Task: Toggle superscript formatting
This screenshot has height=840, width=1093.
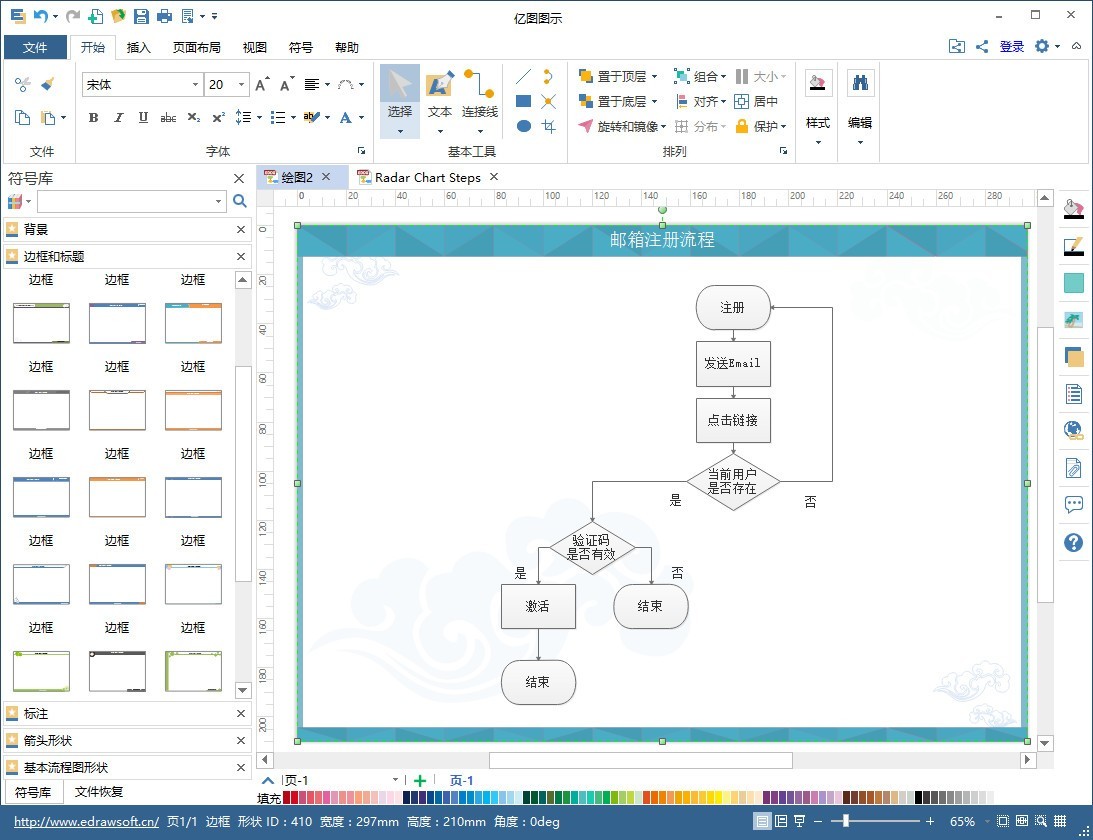Action: coord(218,117)
